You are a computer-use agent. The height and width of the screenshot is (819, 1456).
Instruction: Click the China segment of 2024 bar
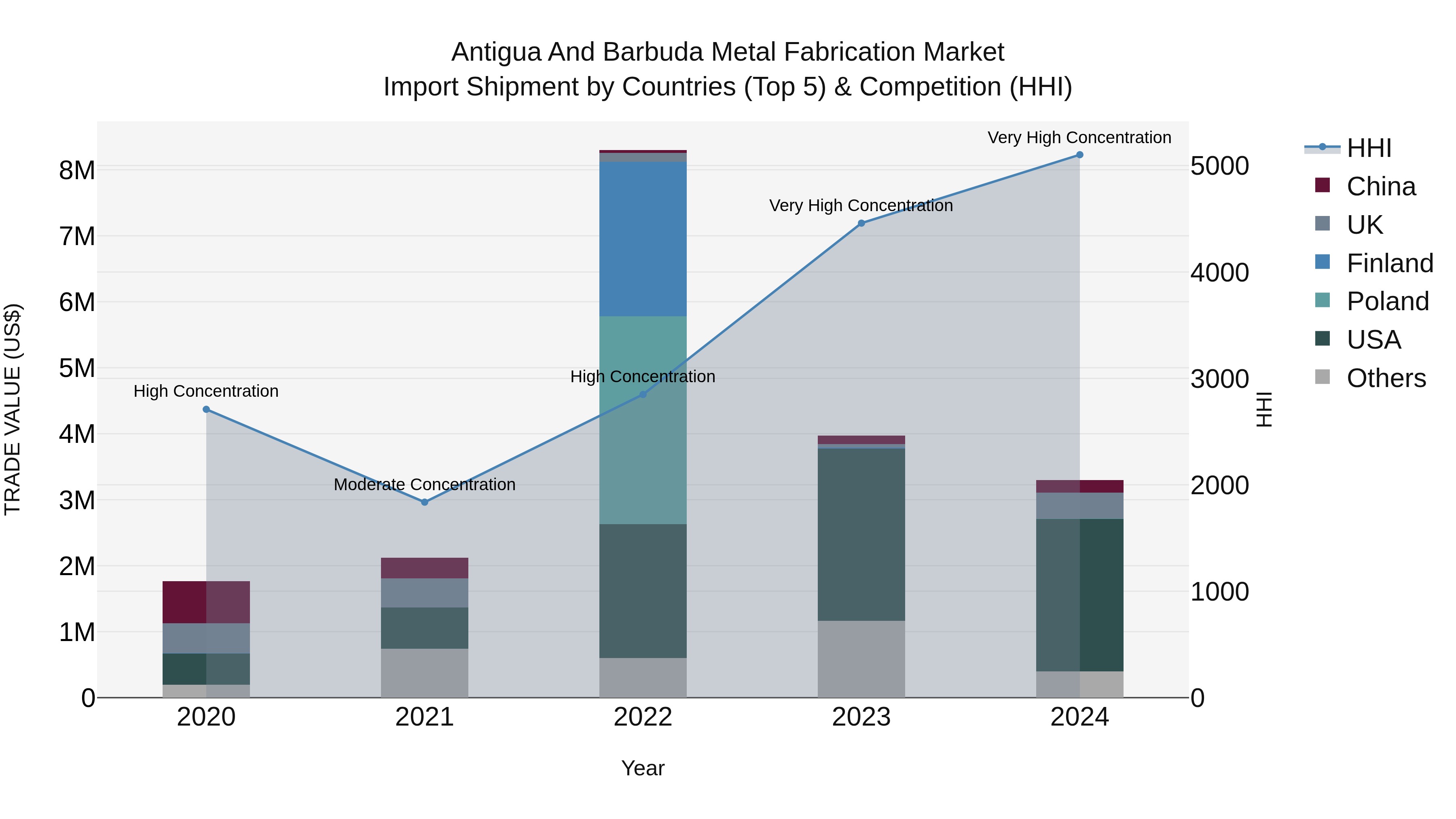1079,487
